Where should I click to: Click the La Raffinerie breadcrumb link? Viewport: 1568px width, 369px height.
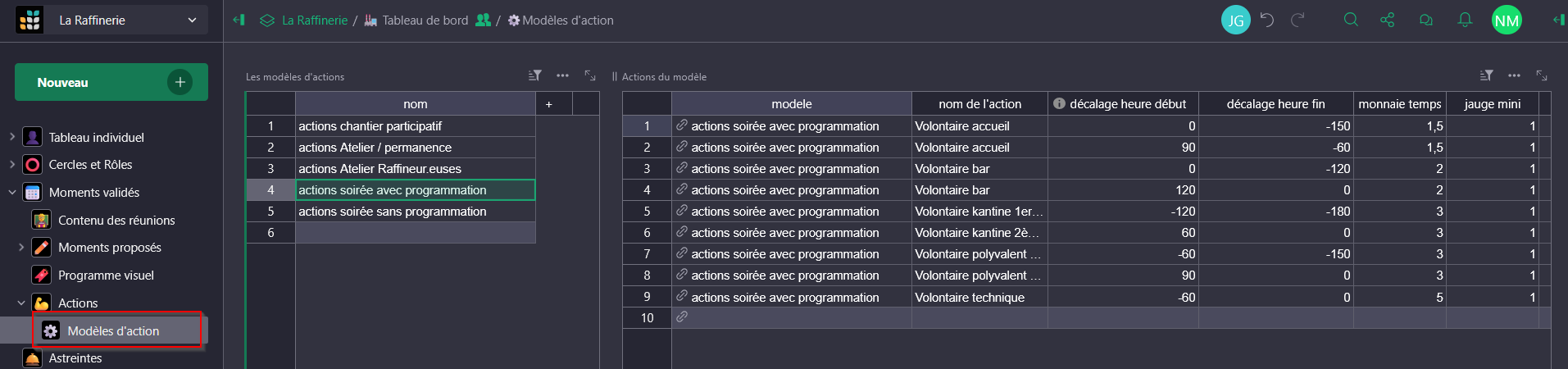(x=314, y=20)
